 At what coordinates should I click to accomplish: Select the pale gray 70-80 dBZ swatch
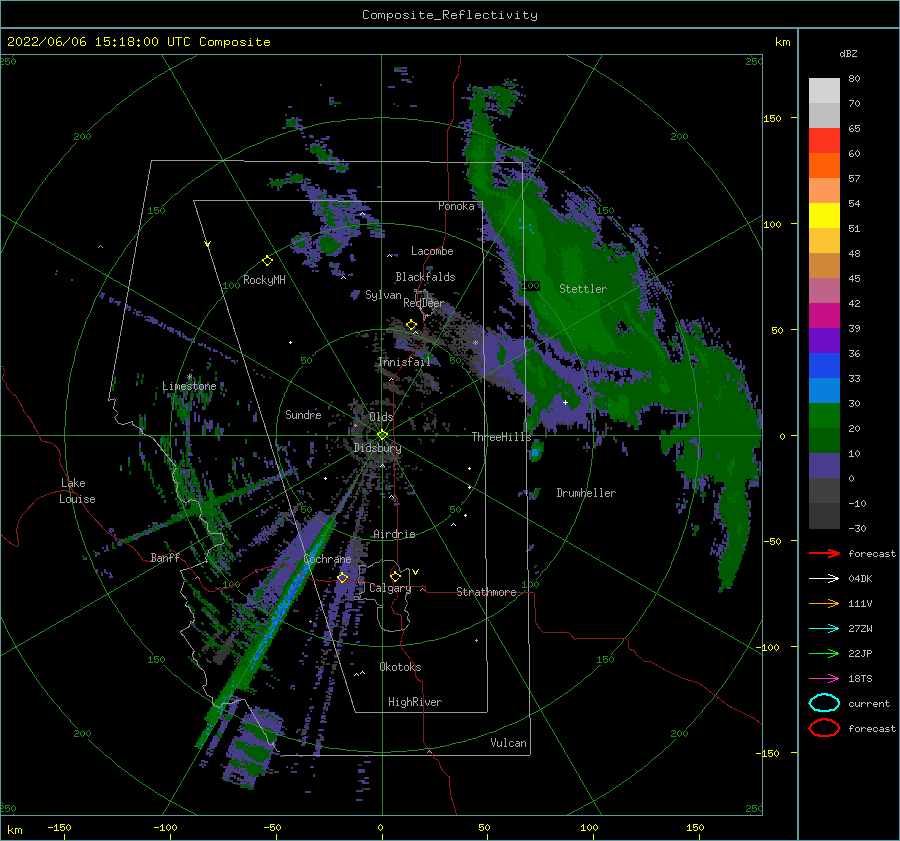(x=824, y=91)
